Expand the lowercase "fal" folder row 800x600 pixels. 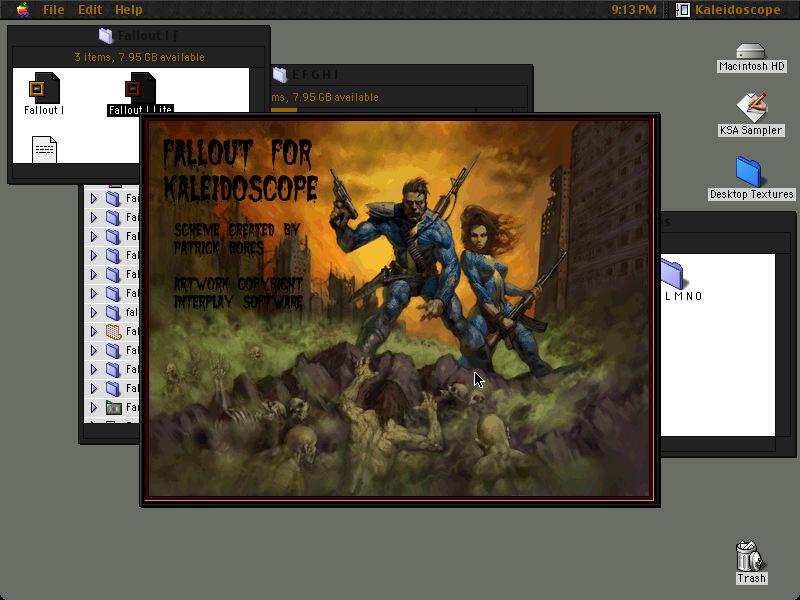tap(94, 312)
